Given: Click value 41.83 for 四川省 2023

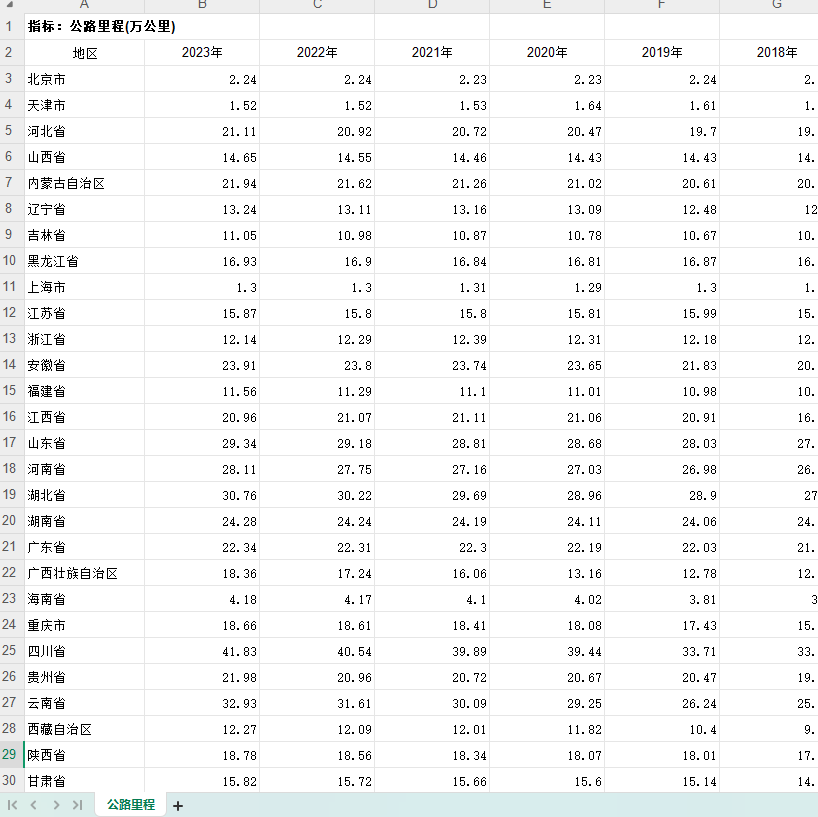Looking at the screenshot, I should (x=202, y=651).
